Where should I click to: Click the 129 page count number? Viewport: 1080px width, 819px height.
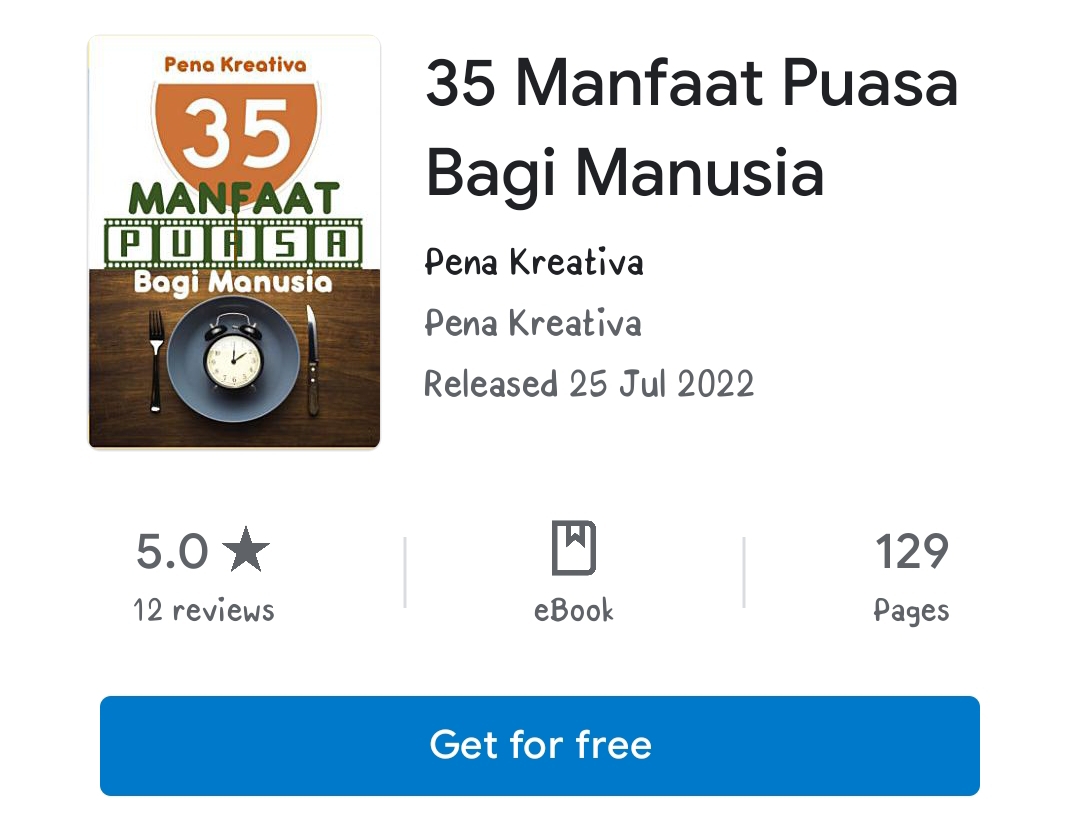pyautogui.click(x=911, y=552)
